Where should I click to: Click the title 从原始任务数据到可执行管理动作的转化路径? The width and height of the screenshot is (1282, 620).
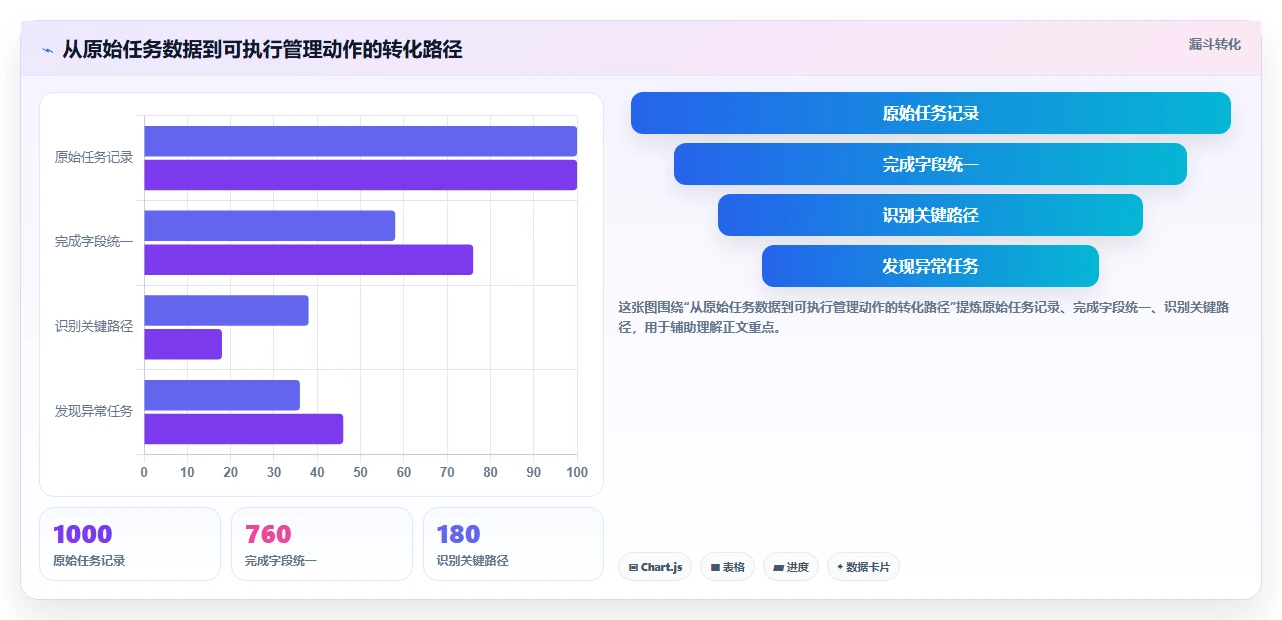coord(262,50)
